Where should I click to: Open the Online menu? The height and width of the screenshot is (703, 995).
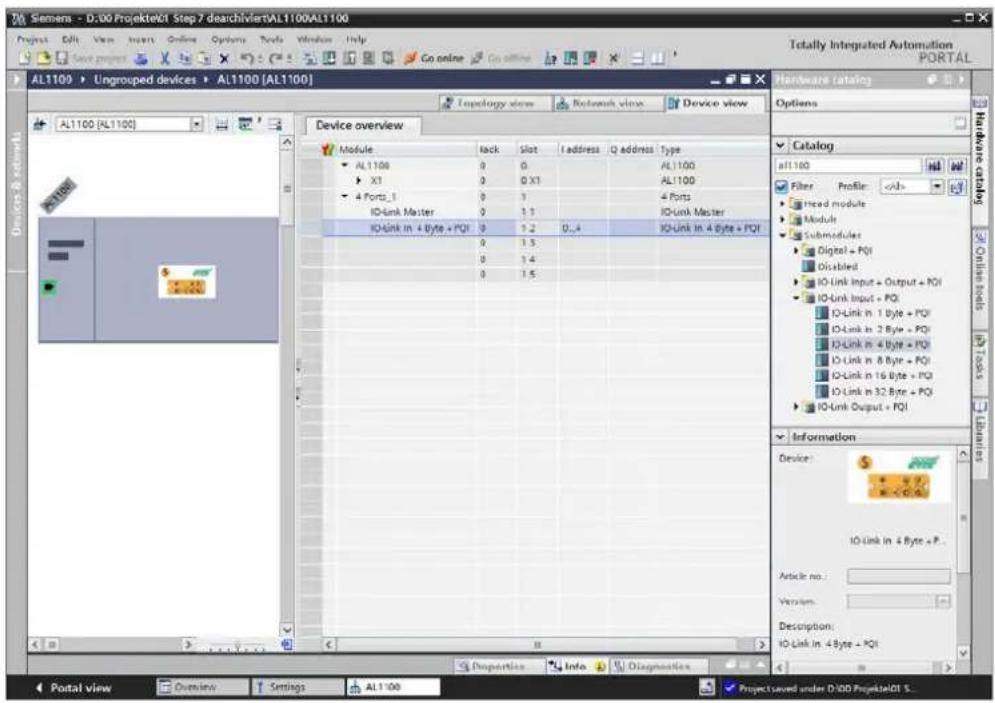pos(181,39)
